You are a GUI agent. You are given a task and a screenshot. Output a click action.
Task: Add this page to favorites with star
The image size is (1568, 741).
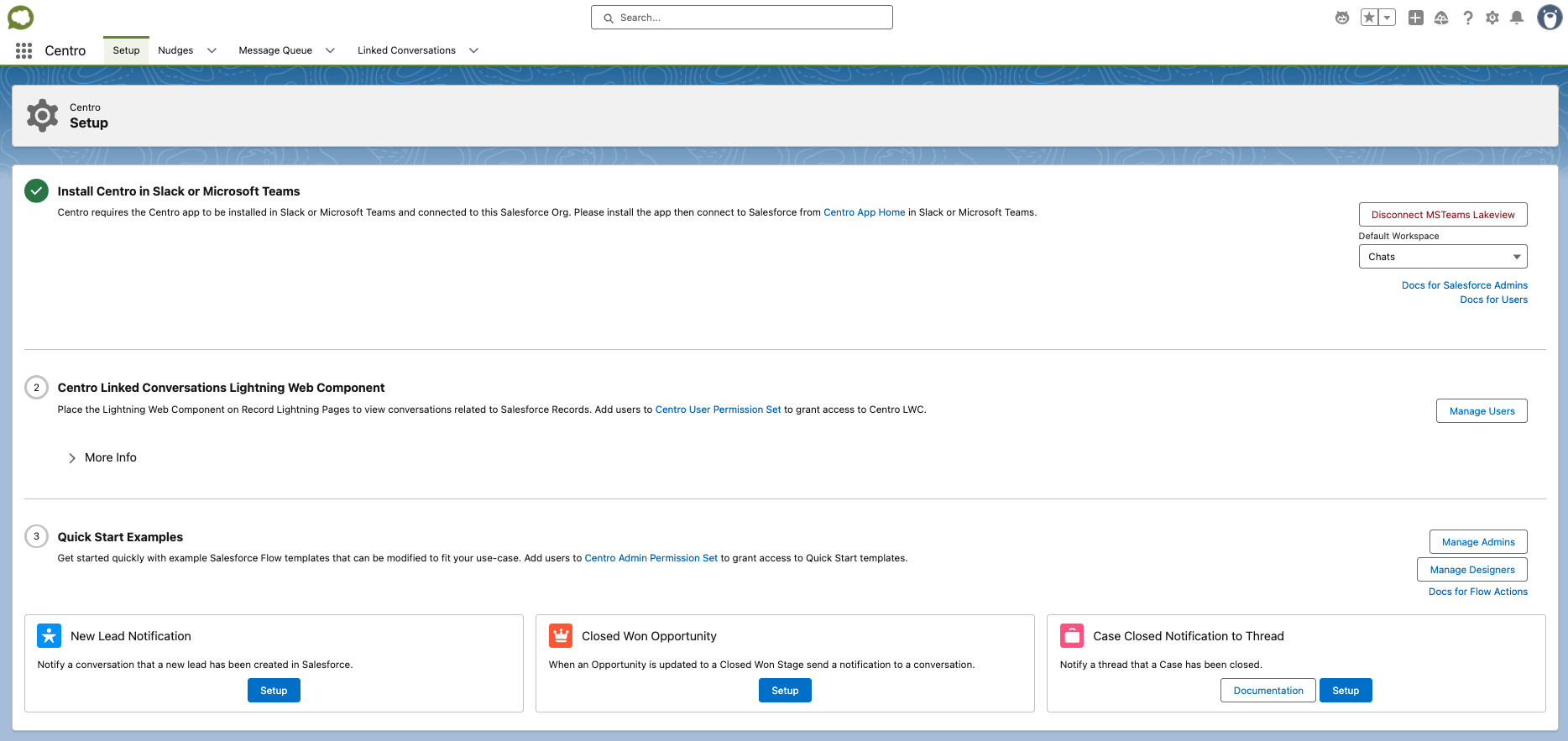pyautogui.click(x=1369, y=18)
